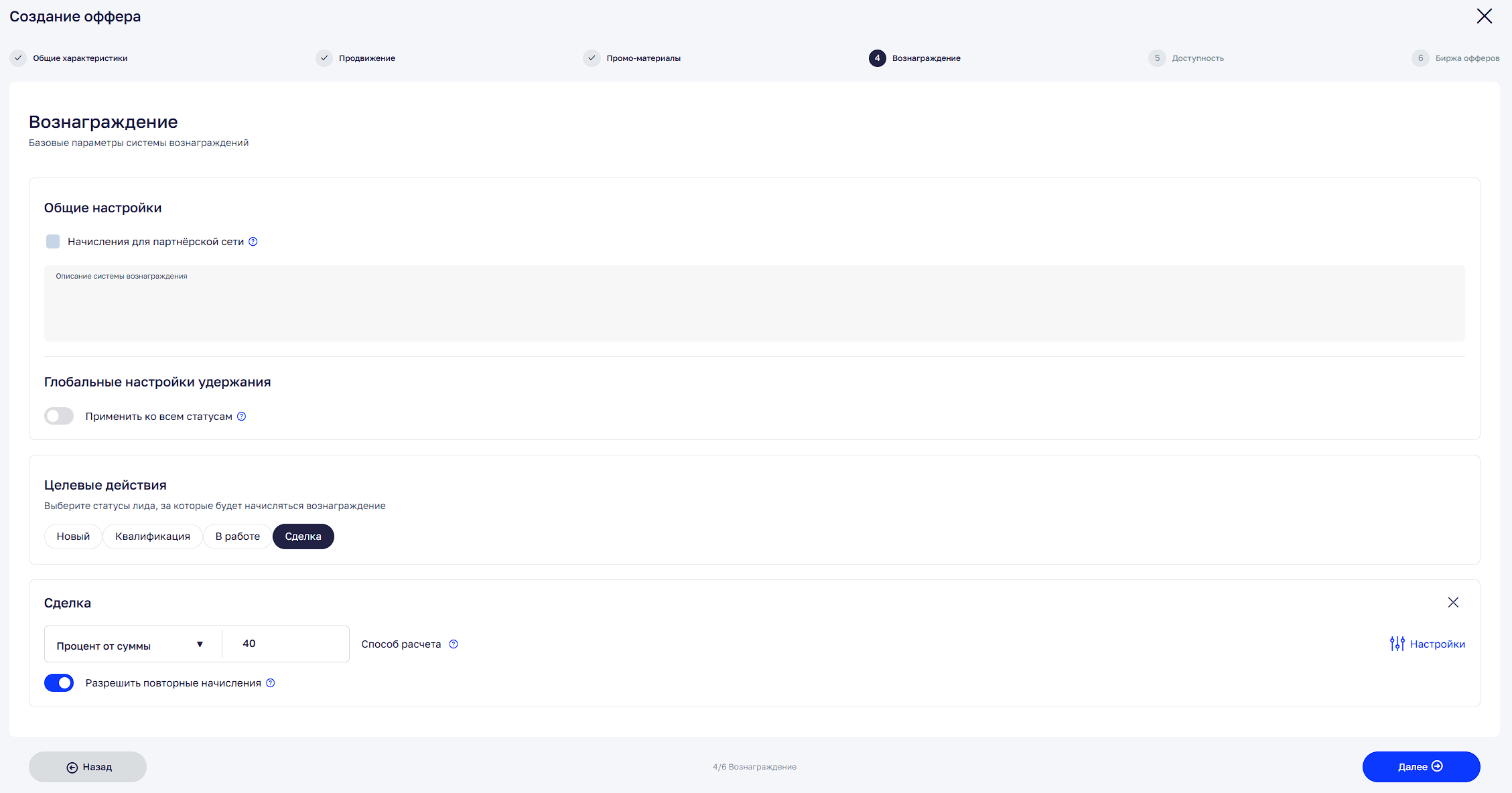Viewport: 1512px width, 793px height.
Task: Click help icon beside Применить ко всем статусам
Action: pyautogui.click(x=242, y=417)
